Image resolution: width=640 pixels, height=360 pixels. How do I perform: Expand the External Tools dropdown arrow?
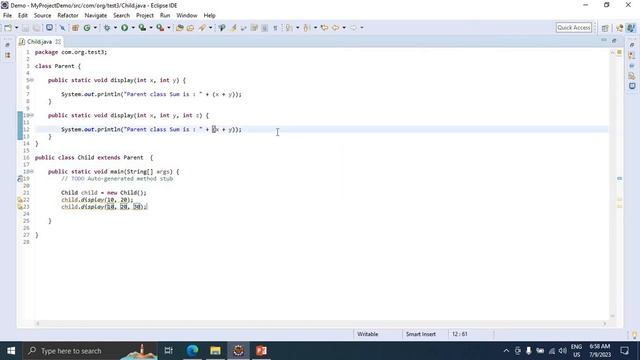click(x=169, y=28)
